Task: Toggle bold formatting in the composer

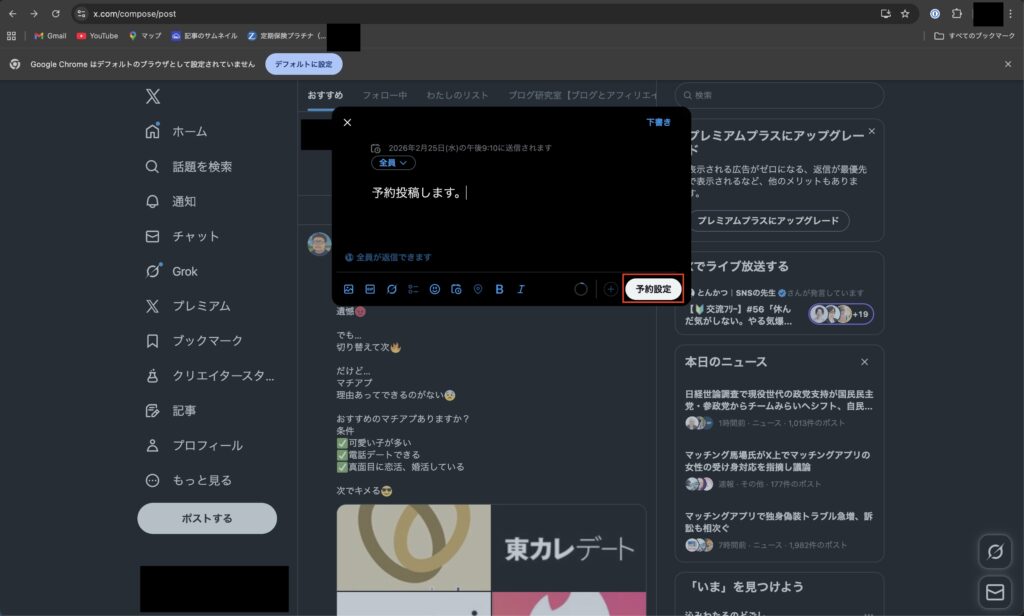Action: coord(499,288)
